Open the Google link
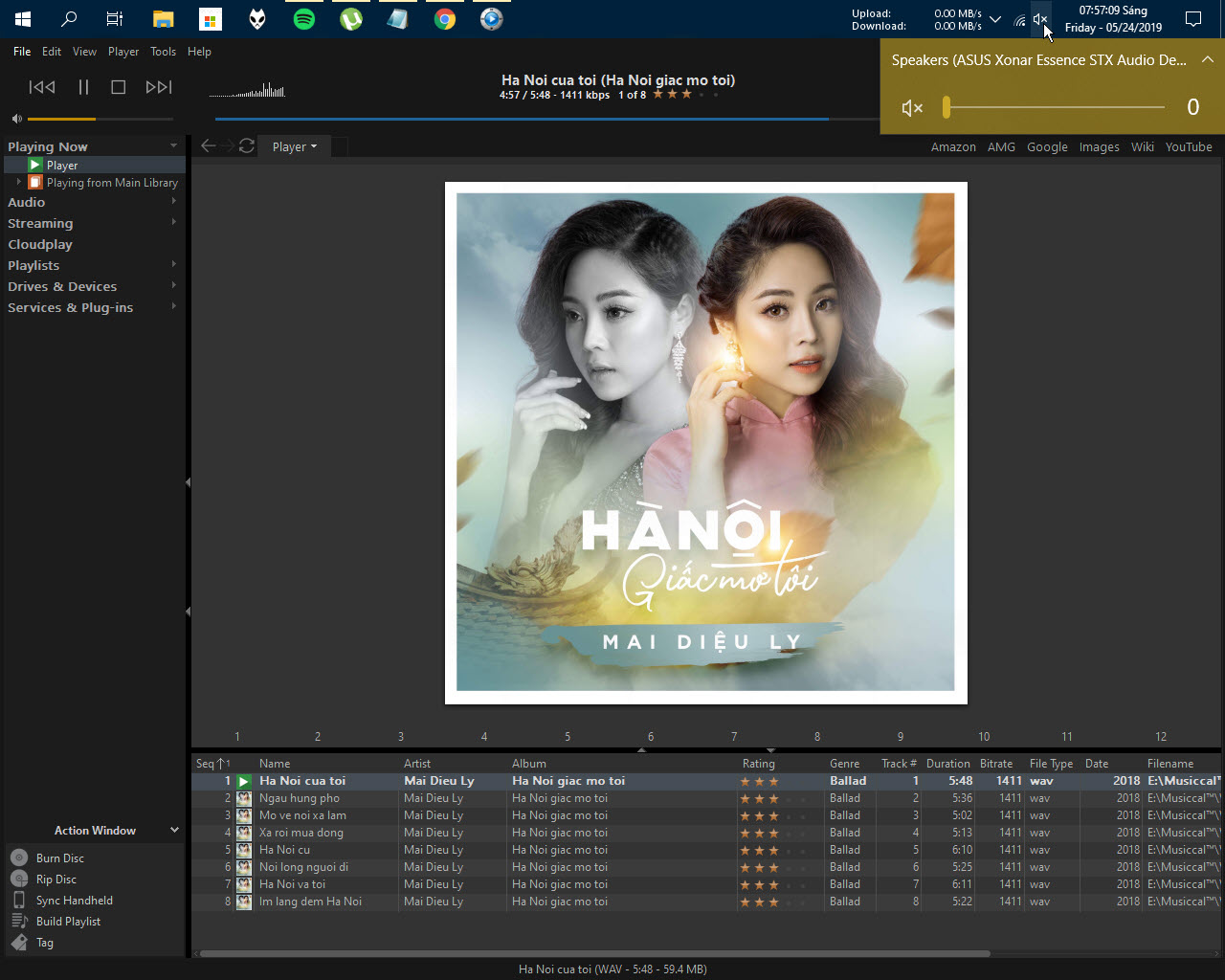 coord(1047,146)
